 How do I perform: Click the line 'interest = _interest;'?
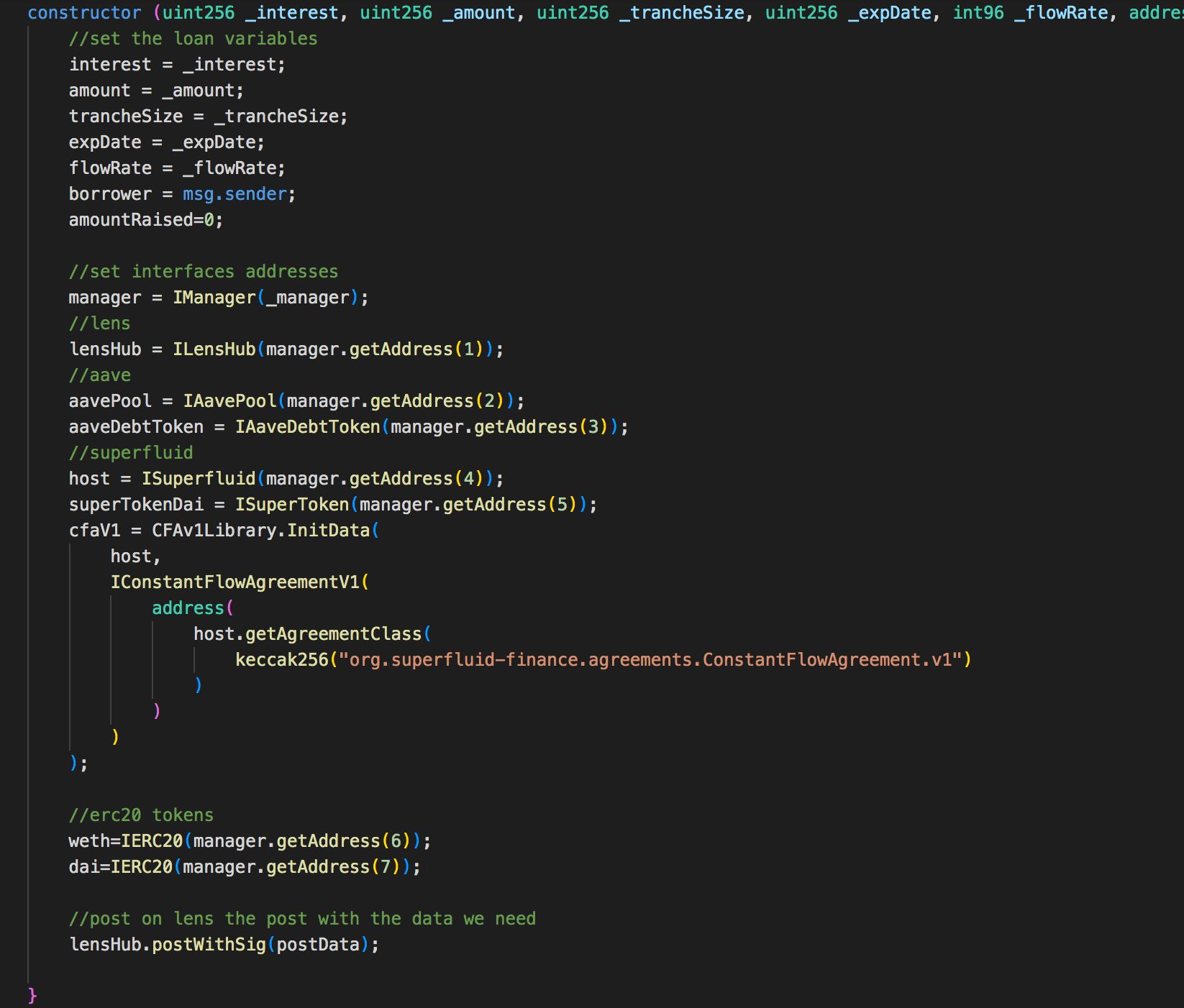pyautogui.click(x=177, y=65)
